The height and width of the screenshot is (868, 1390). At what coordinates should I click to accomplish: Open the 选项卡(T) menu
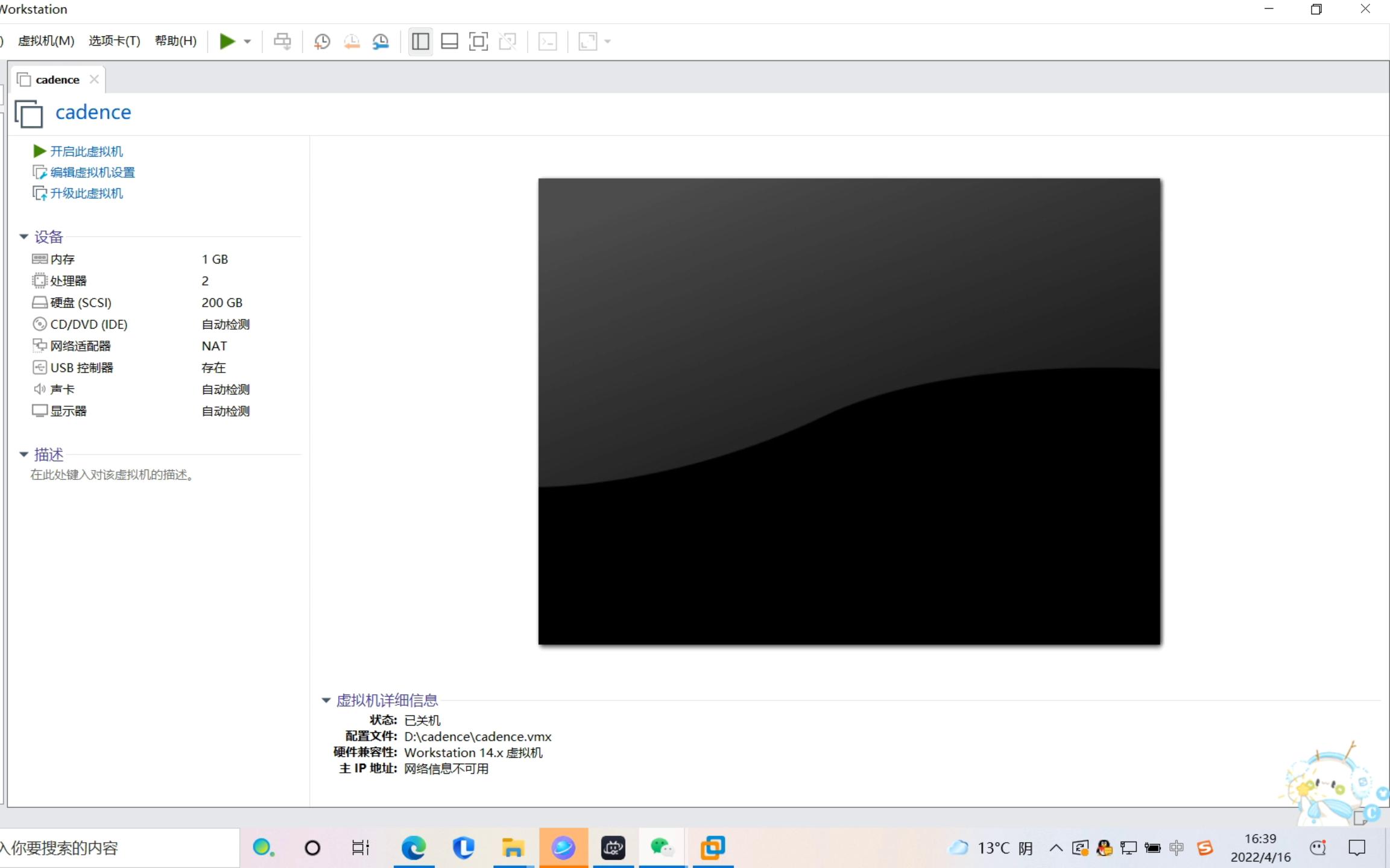click(114, 40)
